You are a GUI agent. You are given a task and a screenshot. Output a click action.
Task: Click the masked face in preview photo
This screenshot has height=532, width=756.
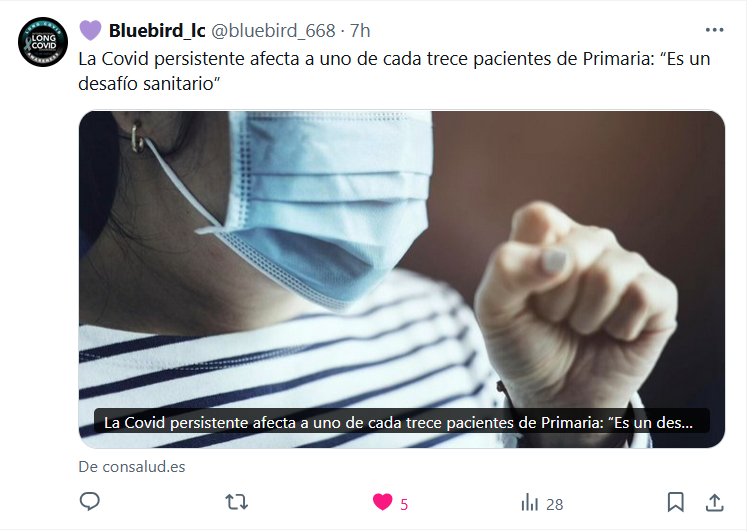tap(323, 203)
